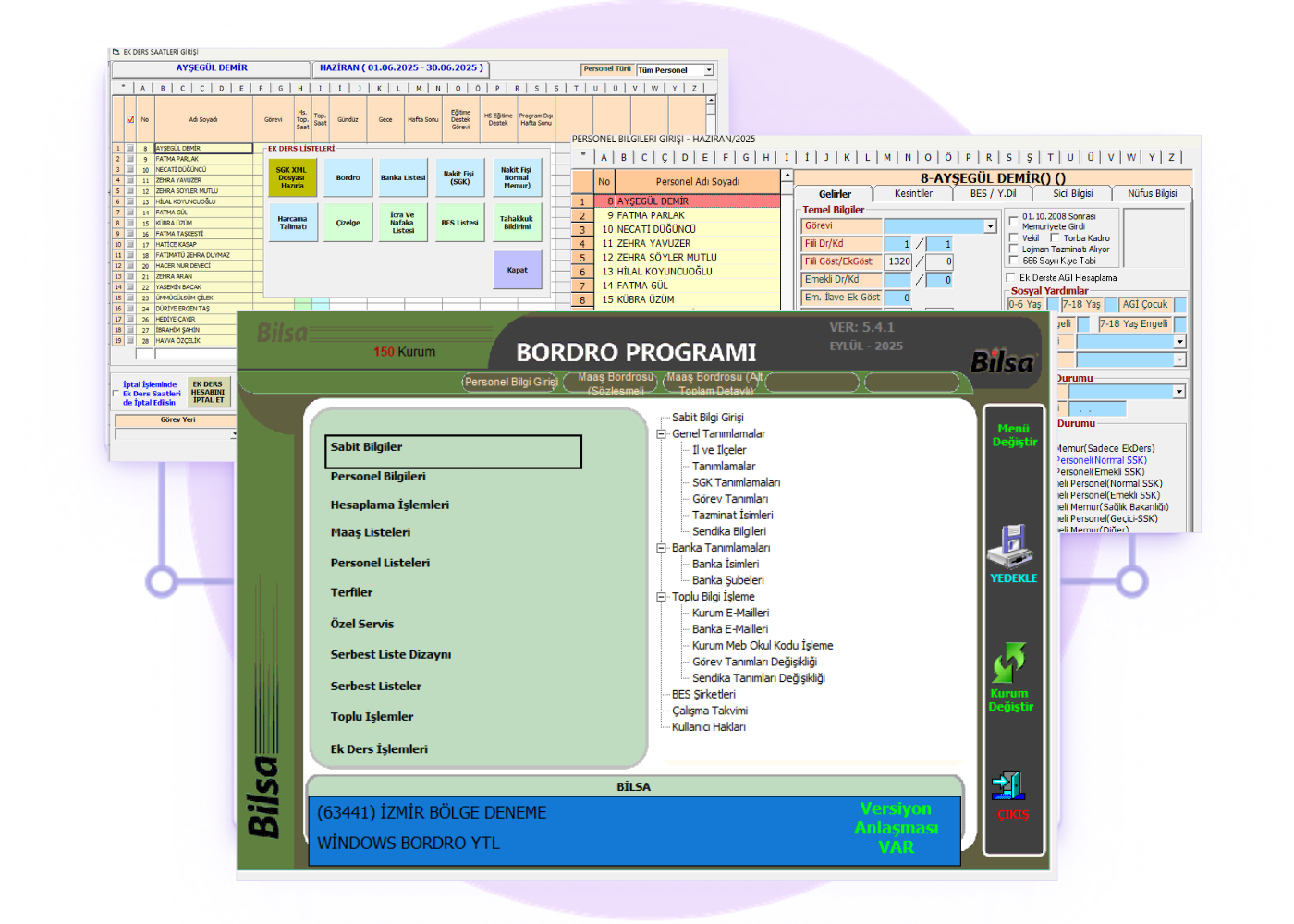Expand the Görevi combo box
Screen dimensions: 1294x924
pyautogui.click(x=990, y=226)
